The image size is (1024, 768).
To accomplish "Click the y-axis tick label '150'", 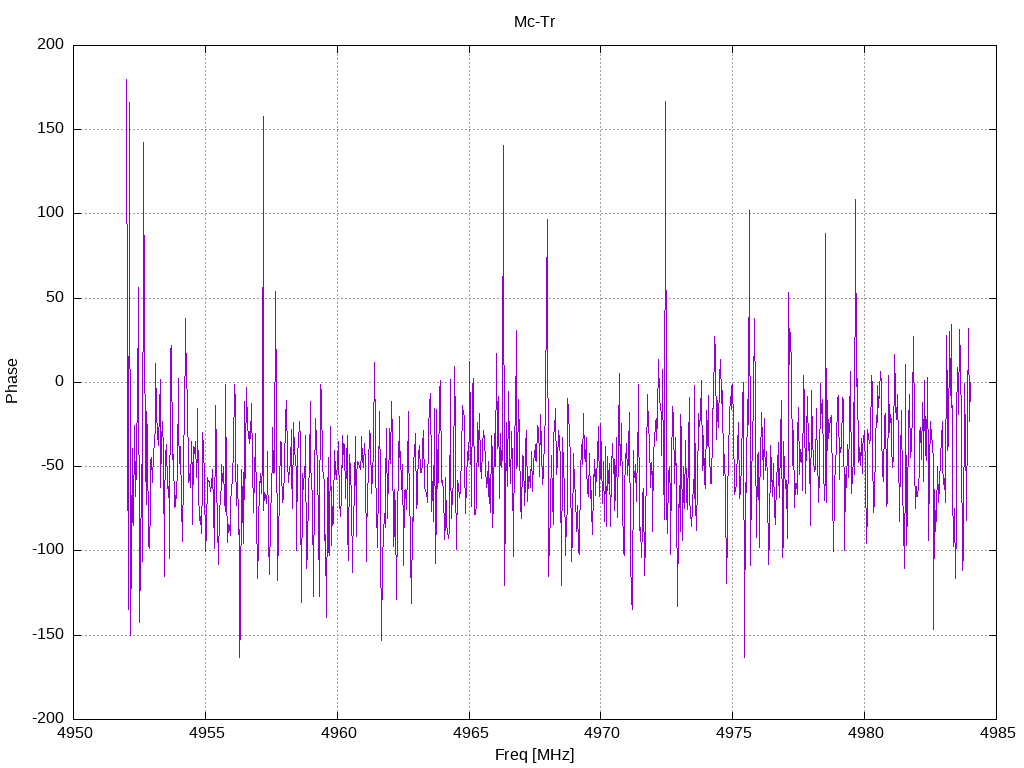I will [x=51, y=129].
